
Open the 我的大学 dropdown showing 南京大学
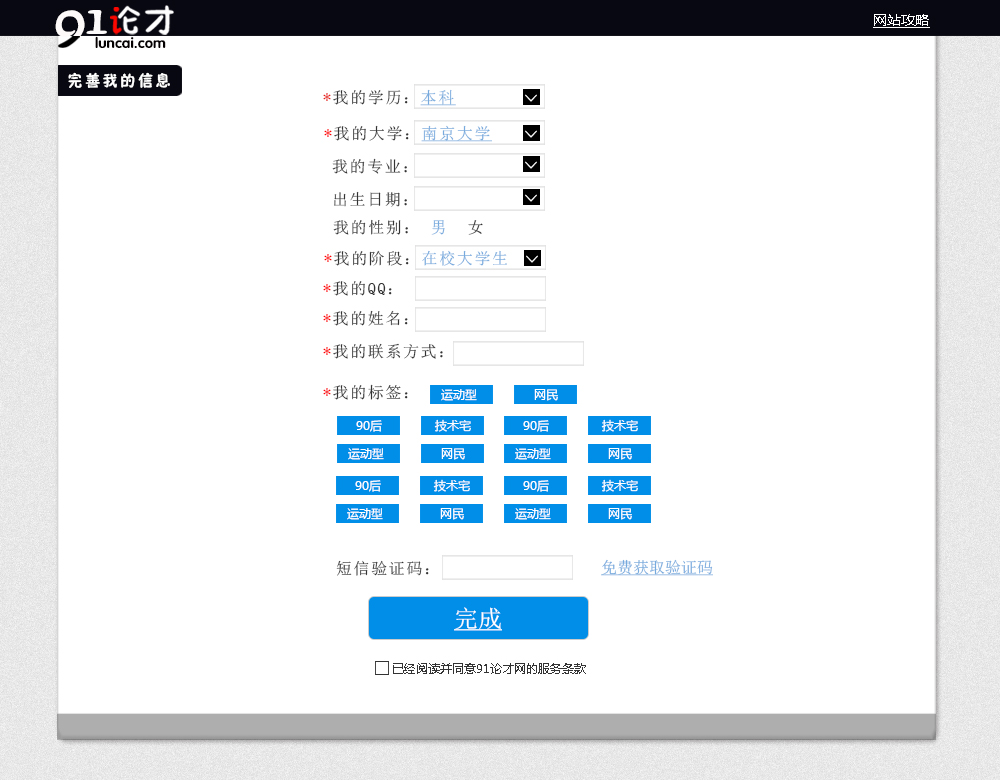tap(531, 133)
